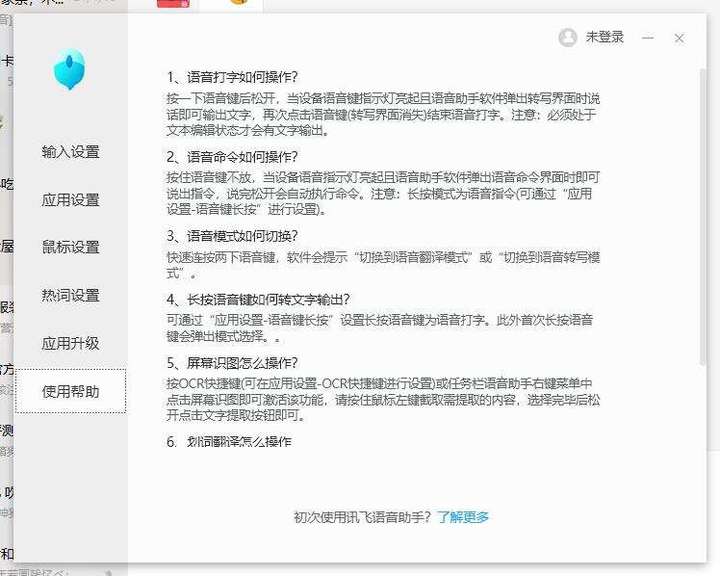
Task: Select the 使用帮助 tab
Action: pos(71,391)
